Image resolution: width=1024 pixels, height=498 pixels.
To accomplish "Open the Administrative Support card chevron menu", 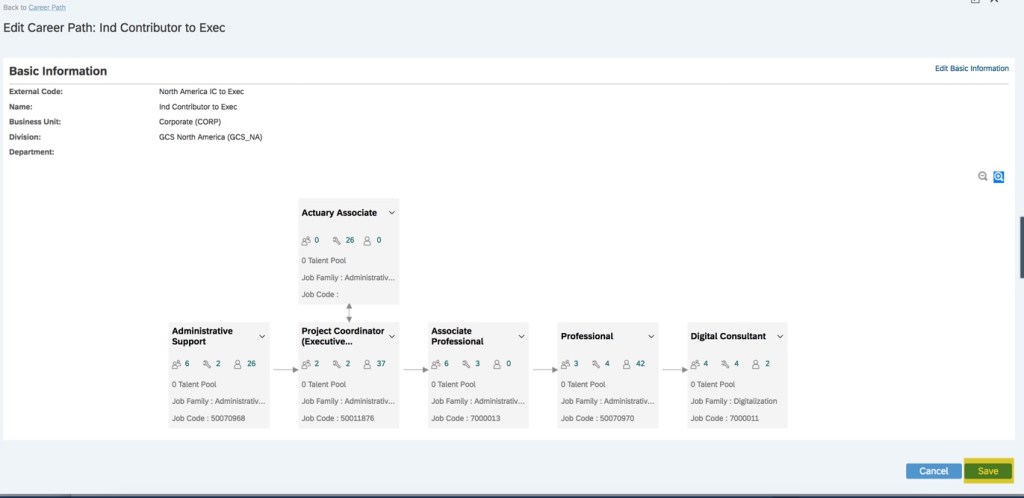I will click(262, 336).
